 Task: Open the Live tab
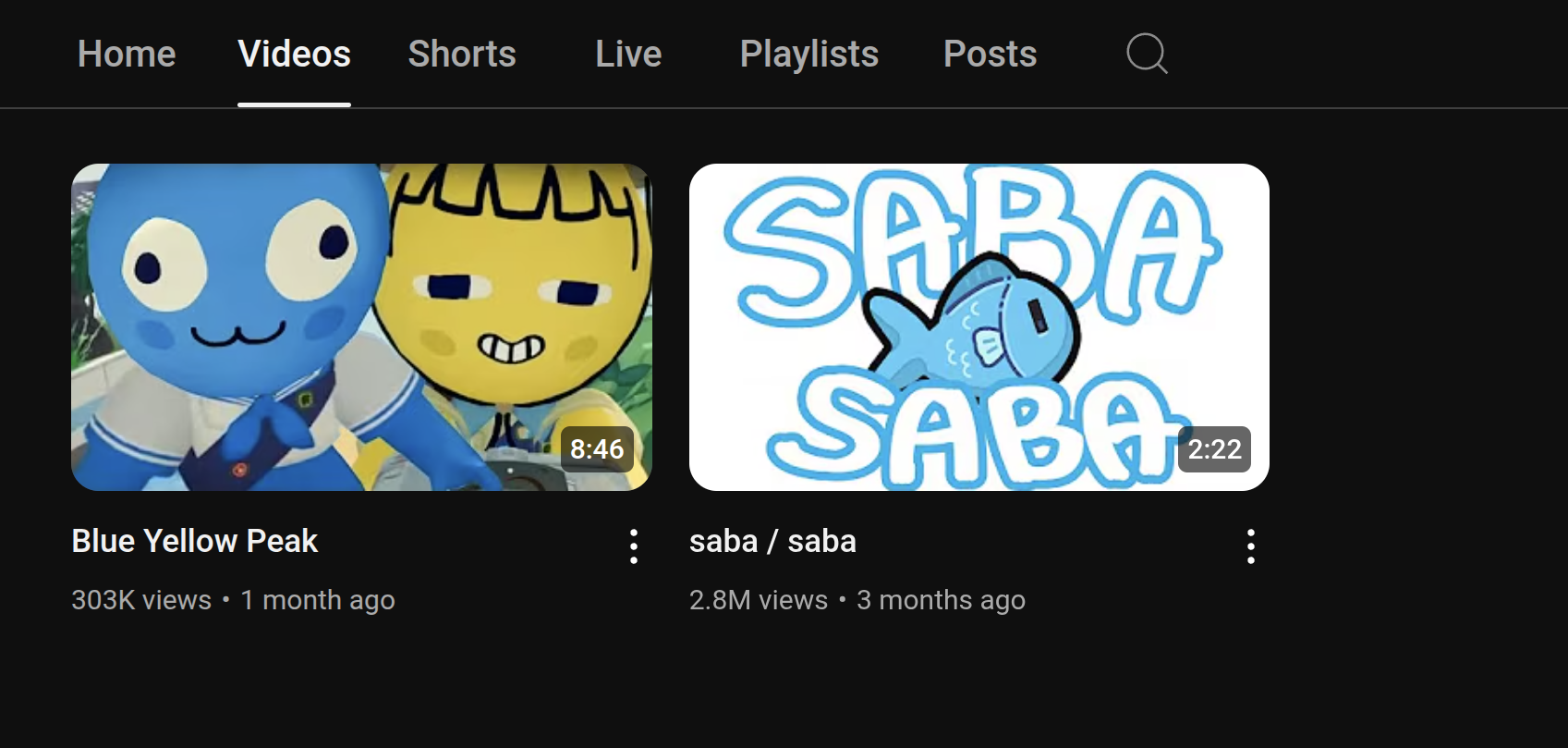tap(628, 54)
